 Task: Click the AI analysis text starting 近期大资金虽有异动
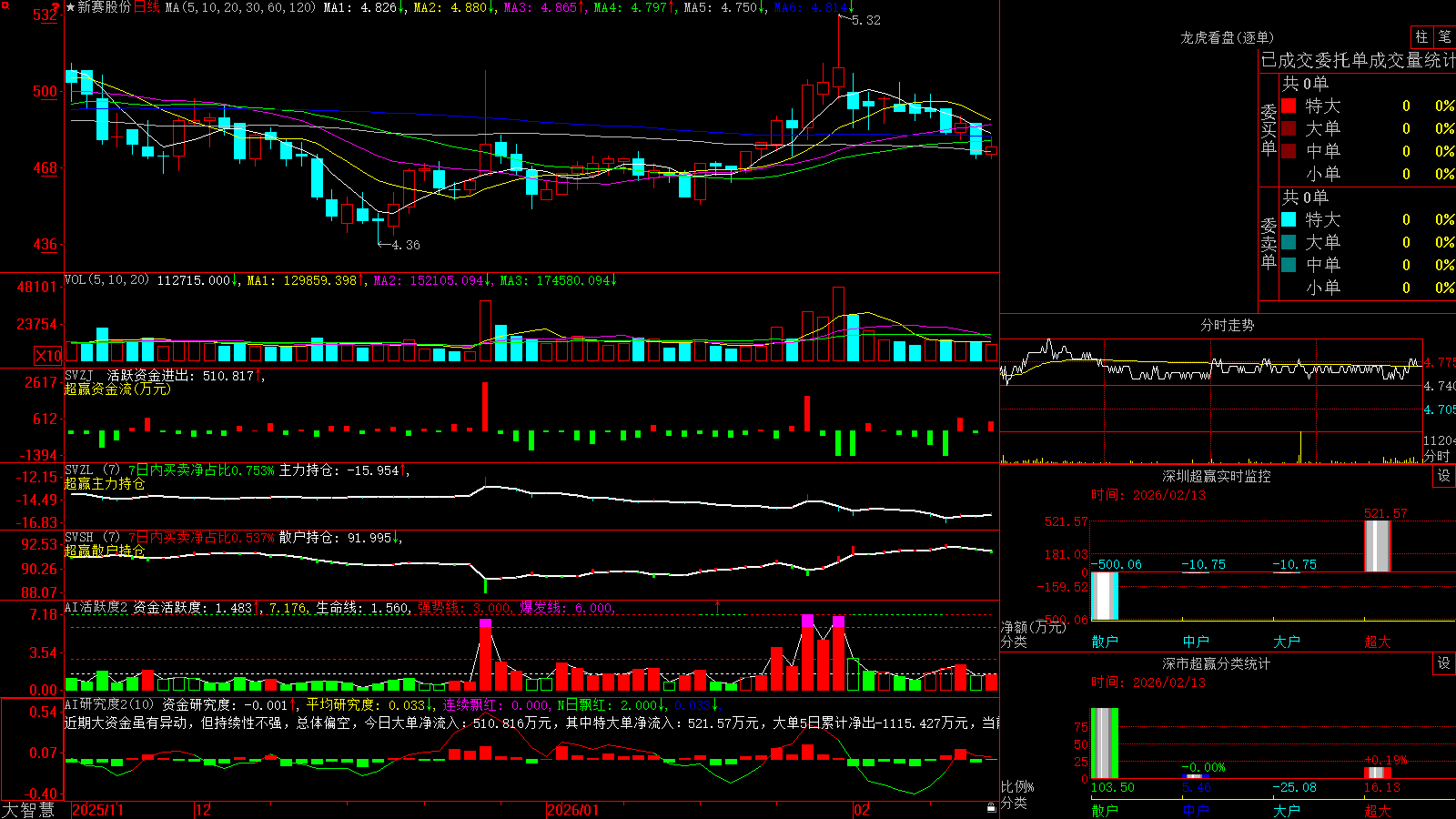(531, 723)
